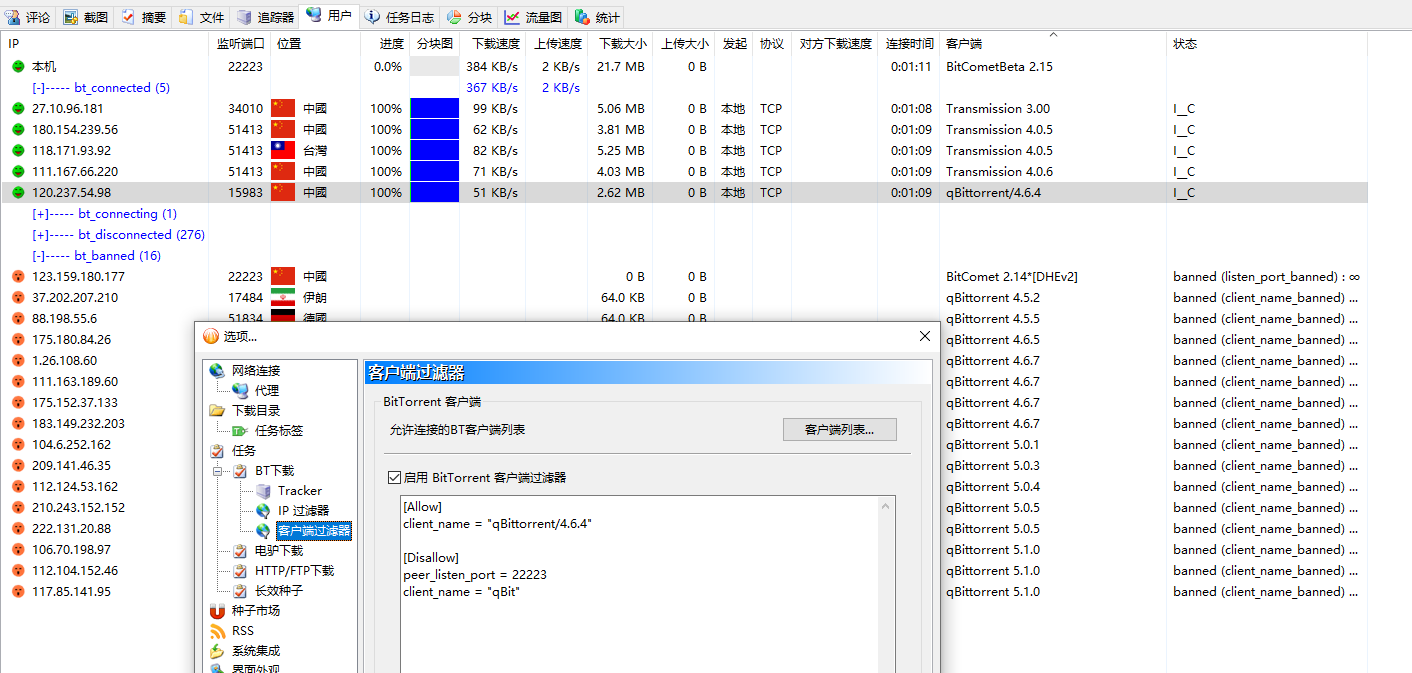The height and width of the screenshot is (673, 1412).
Task: Select the client cell 'BitComet 2.14*[DHEv2]'
Action: pos(1012,277)
